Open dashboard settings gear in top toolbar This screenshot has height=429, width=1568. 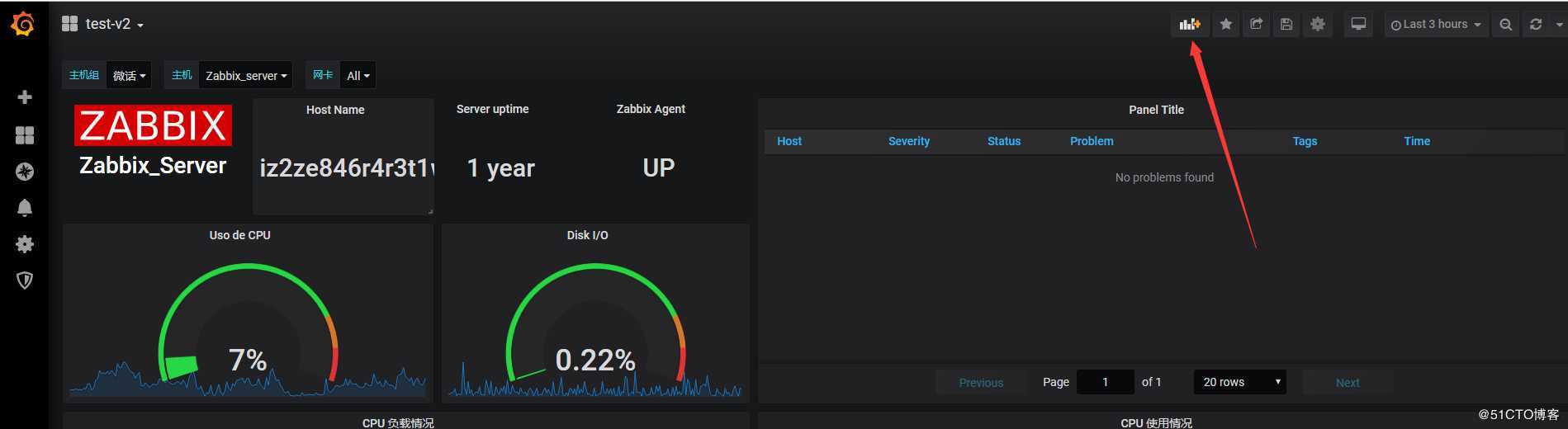pyautogui.click(x=1318, y=24)
